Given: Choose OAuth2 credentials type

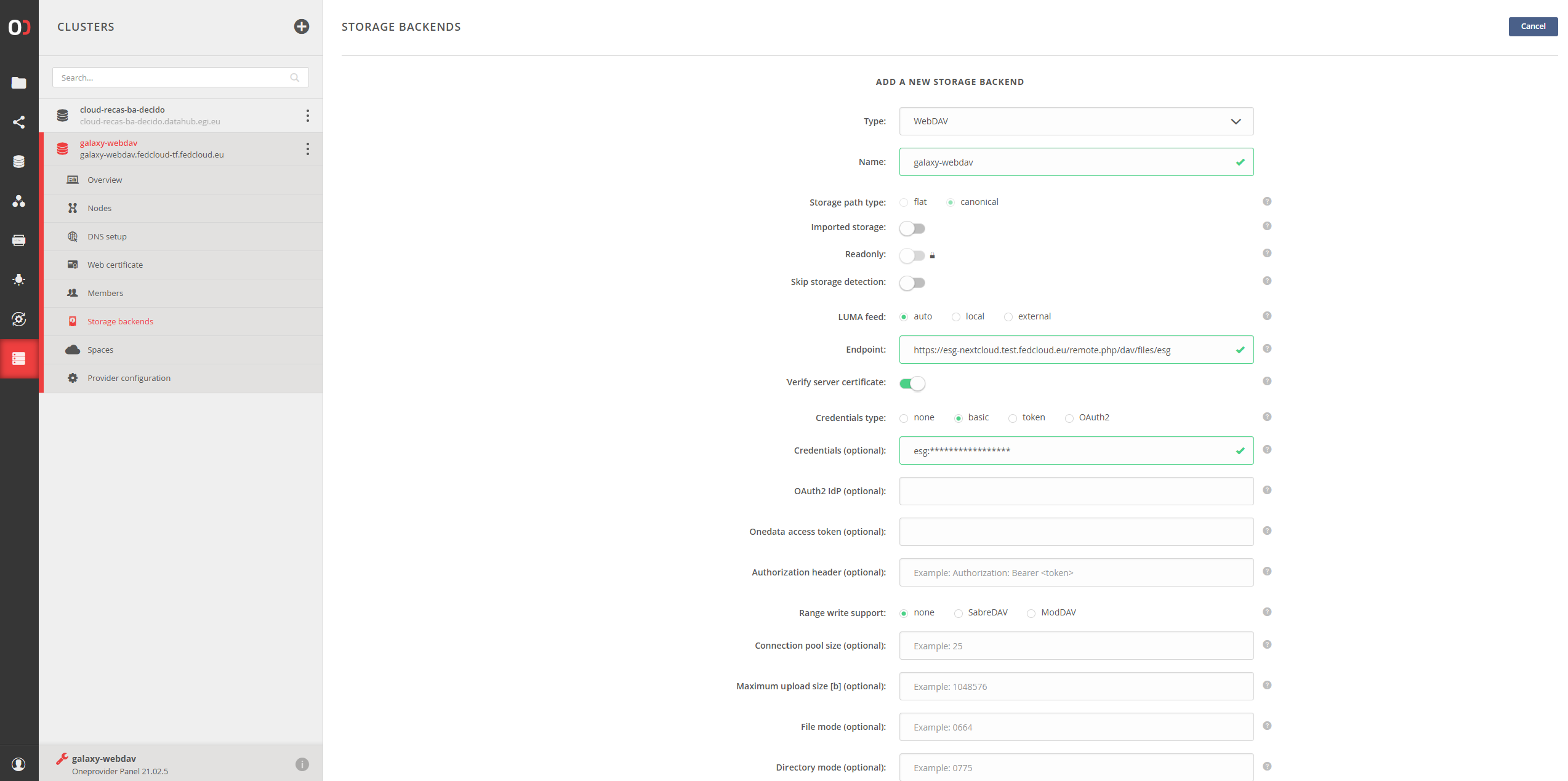Looking at the screenshot, I should (x=1069, y=419).
